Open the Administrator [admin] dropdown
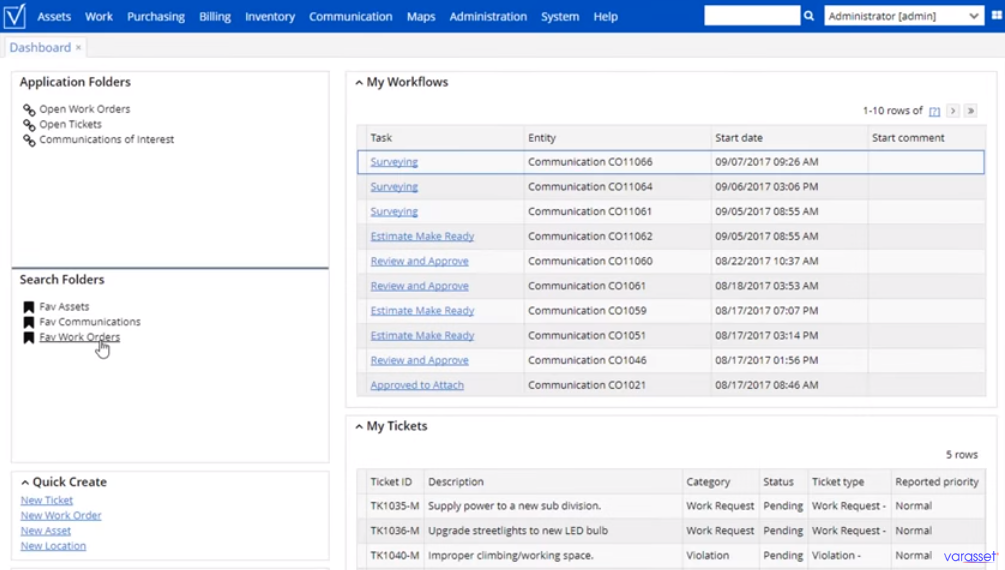 coord(903,16)
